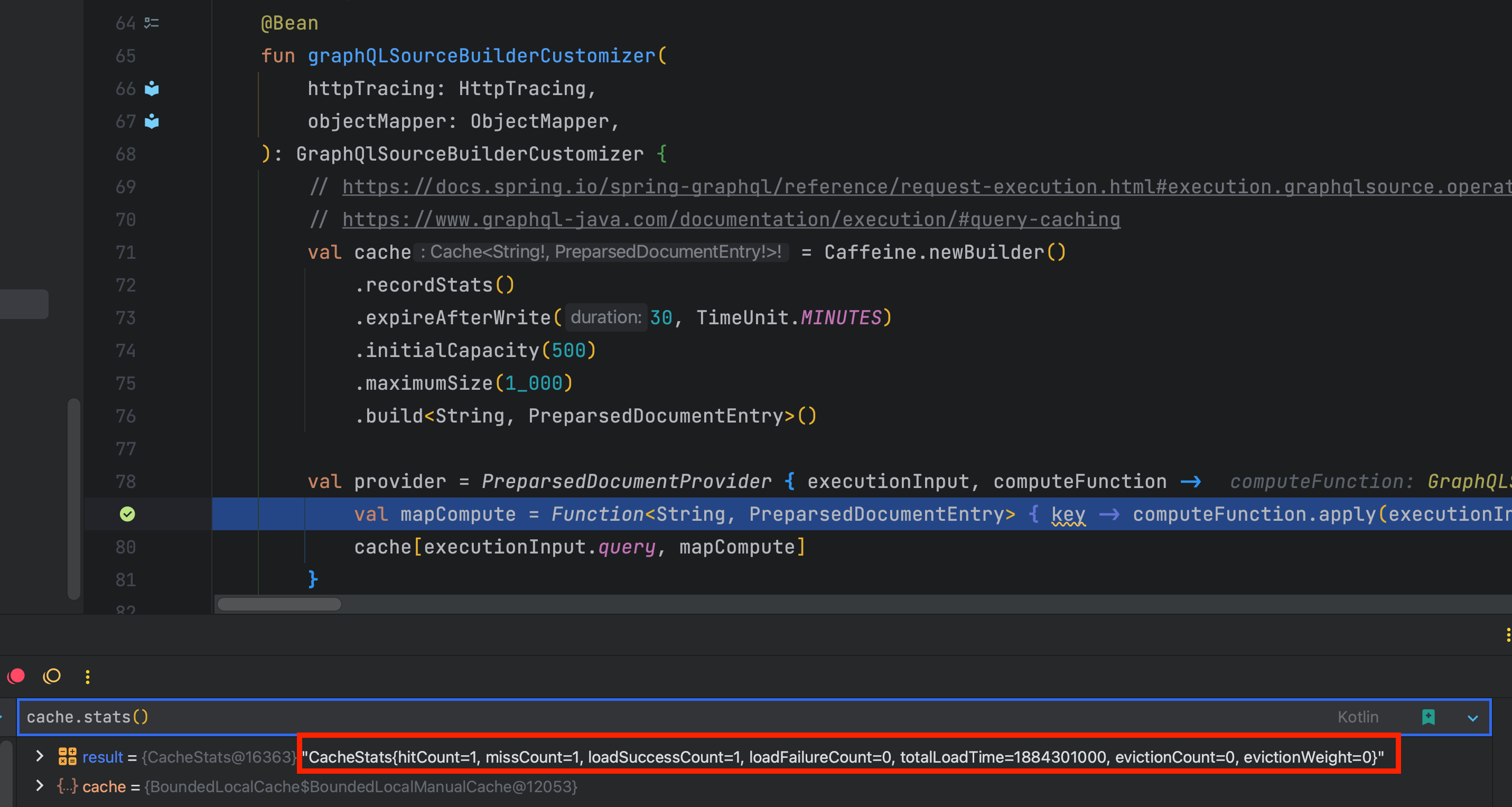Click bean gutter icon on line 67
Viewport: 1512px width, 807px height.
coord(152,121)
